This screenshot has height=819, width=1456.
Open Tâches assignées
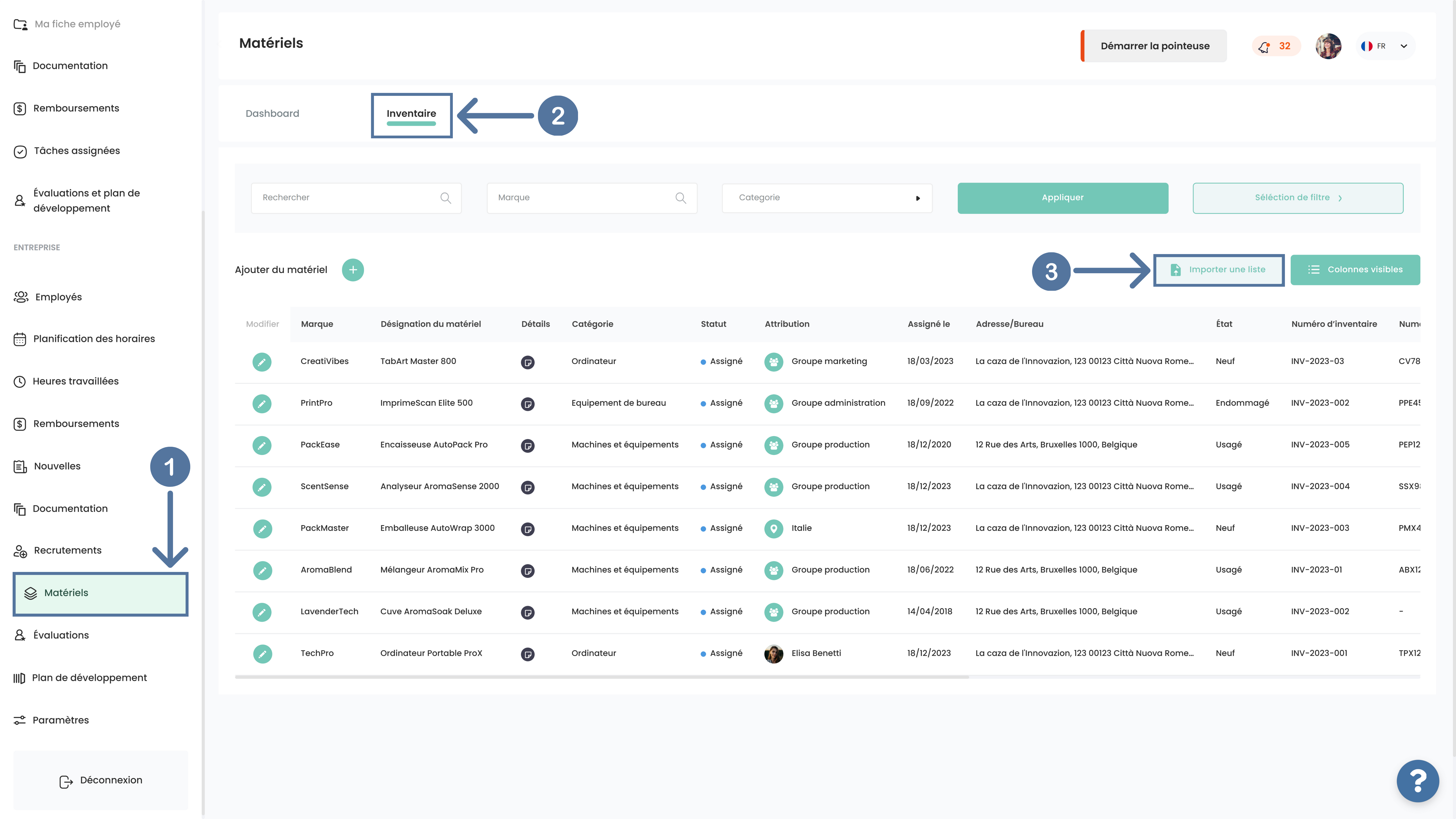coord(67,151)
